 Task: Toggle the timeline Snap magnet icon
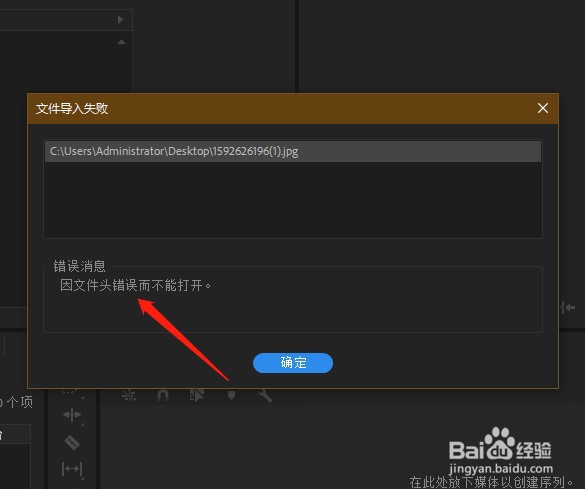click(163, 395)
